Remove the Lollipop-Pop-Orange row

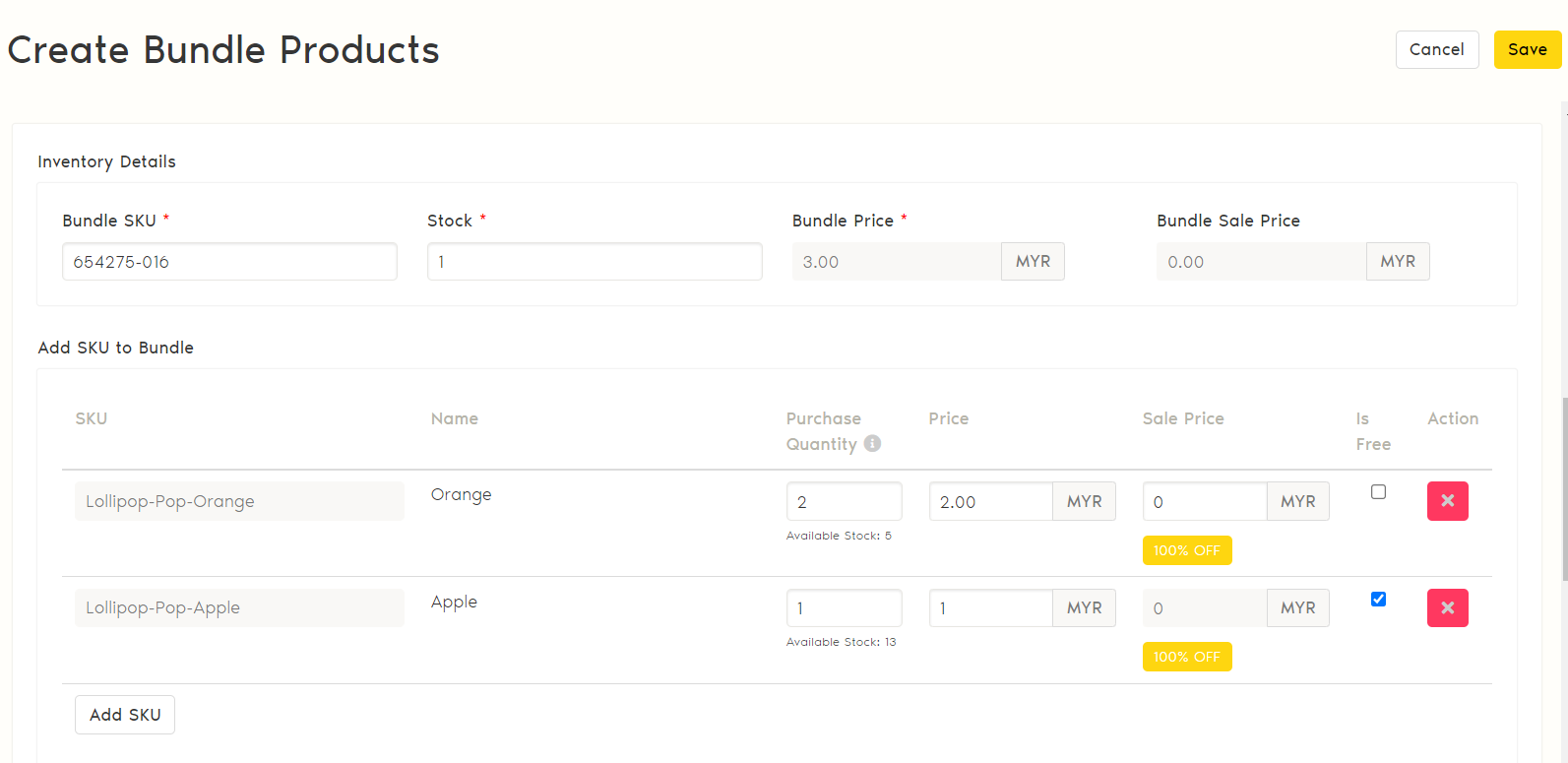pos(1447,501)
